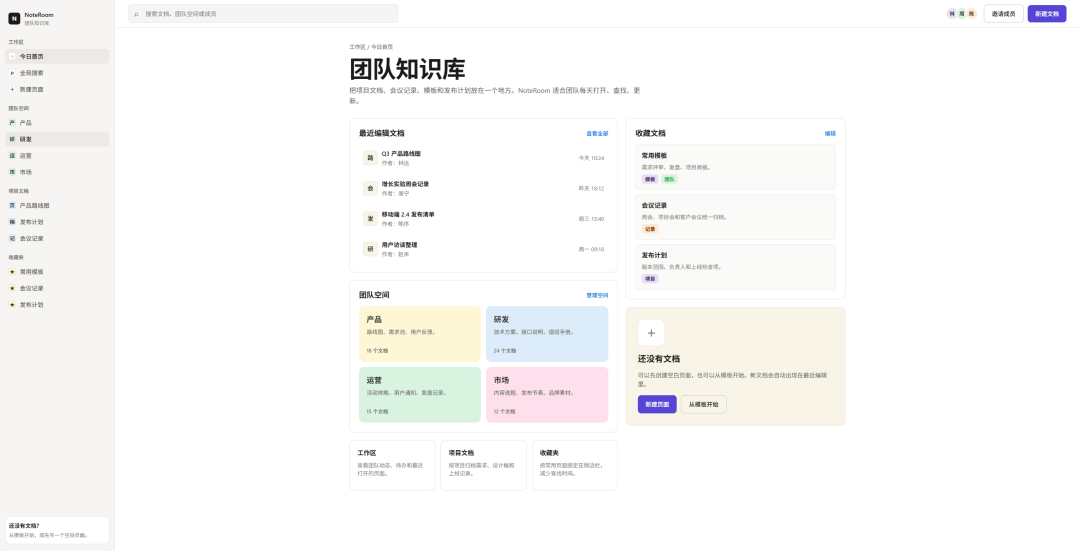Click the plus tile in 还没有文档 card
1080x551 pixels.
[x=651, y=333]
